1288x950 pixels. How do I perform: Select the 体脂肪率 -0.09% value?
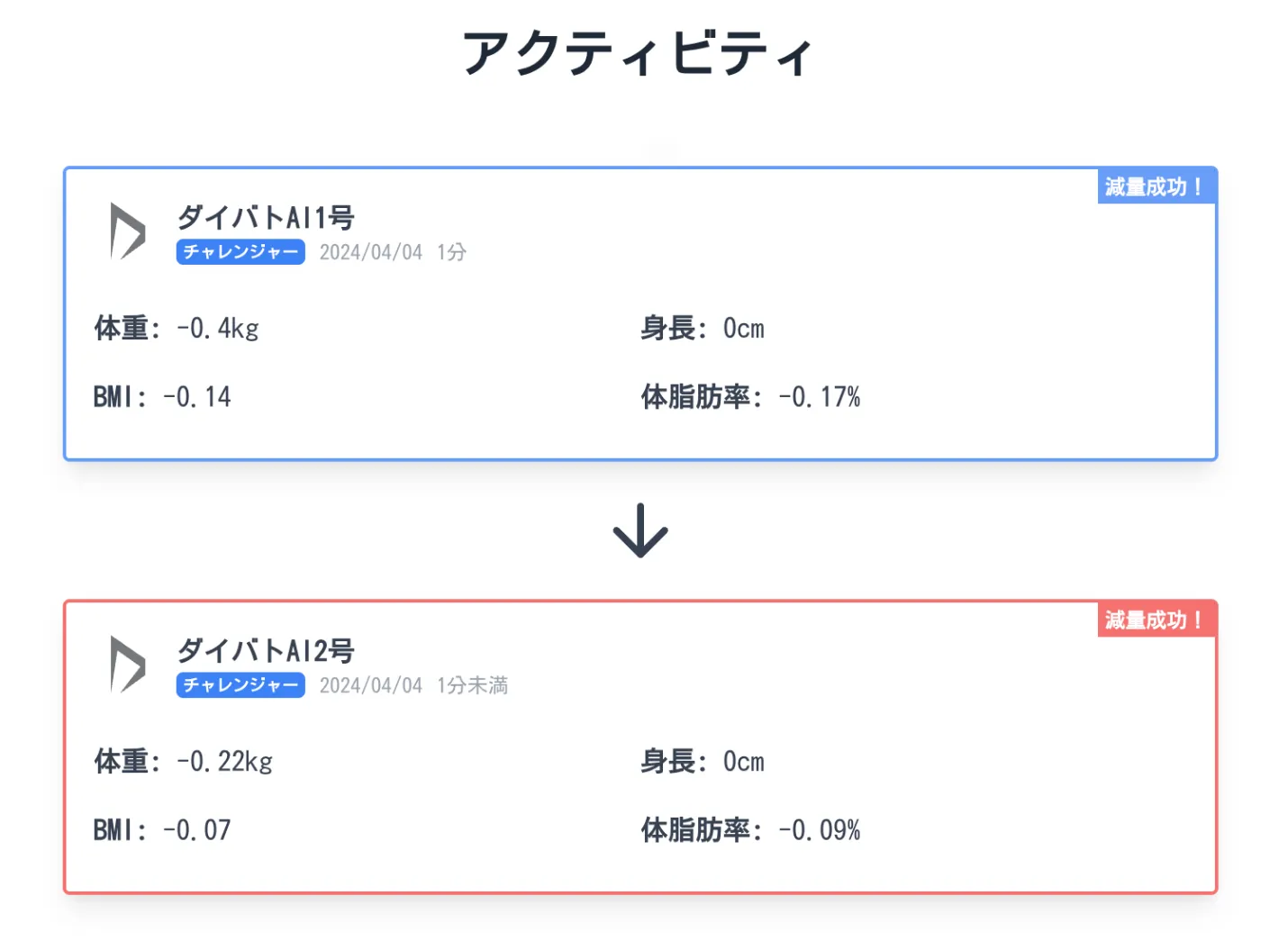coord(750,830)
